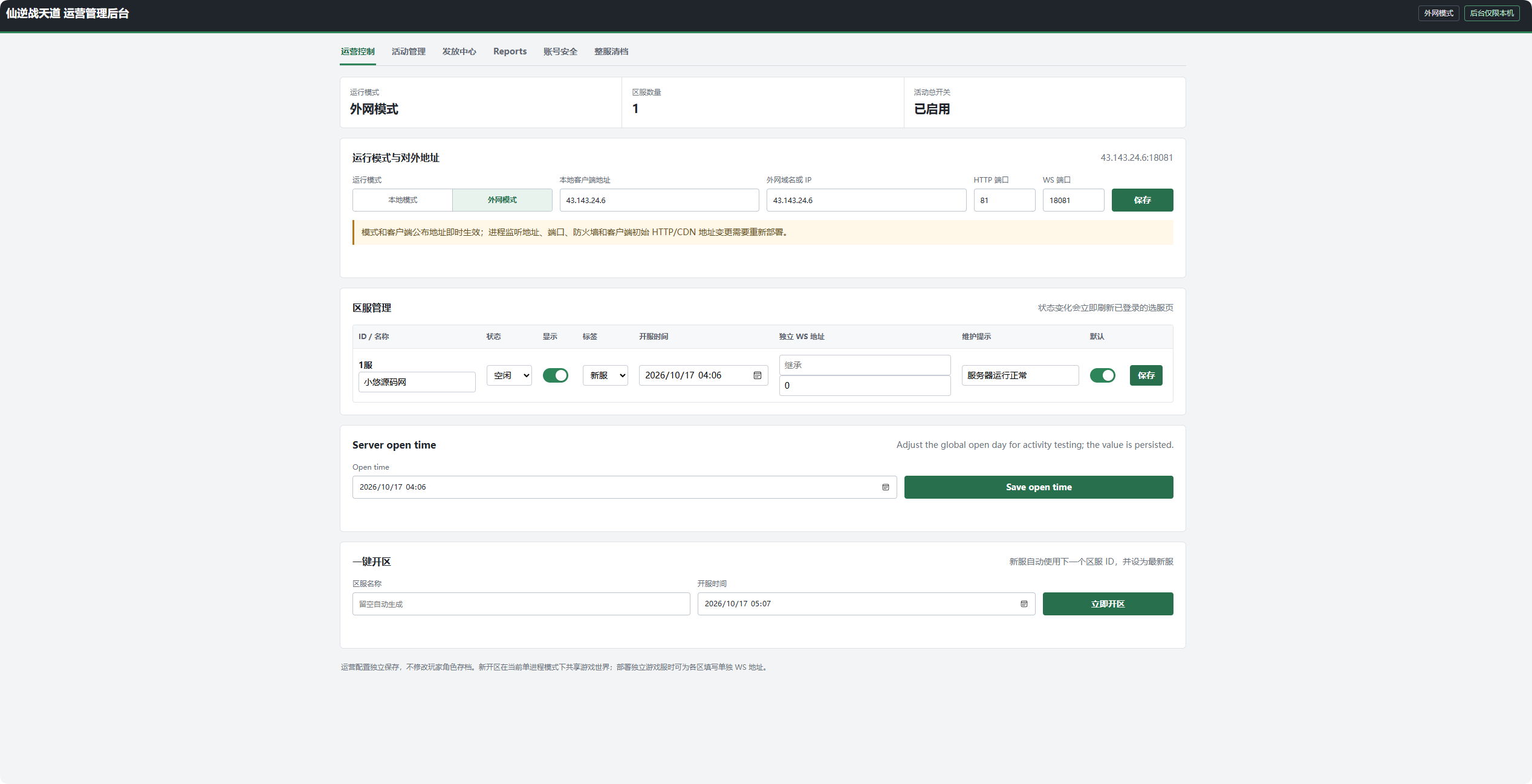Click 独立 WS 地址 field with 继承 placeholder
Viewport: 1532px width, 784px height.
(865, 365)
